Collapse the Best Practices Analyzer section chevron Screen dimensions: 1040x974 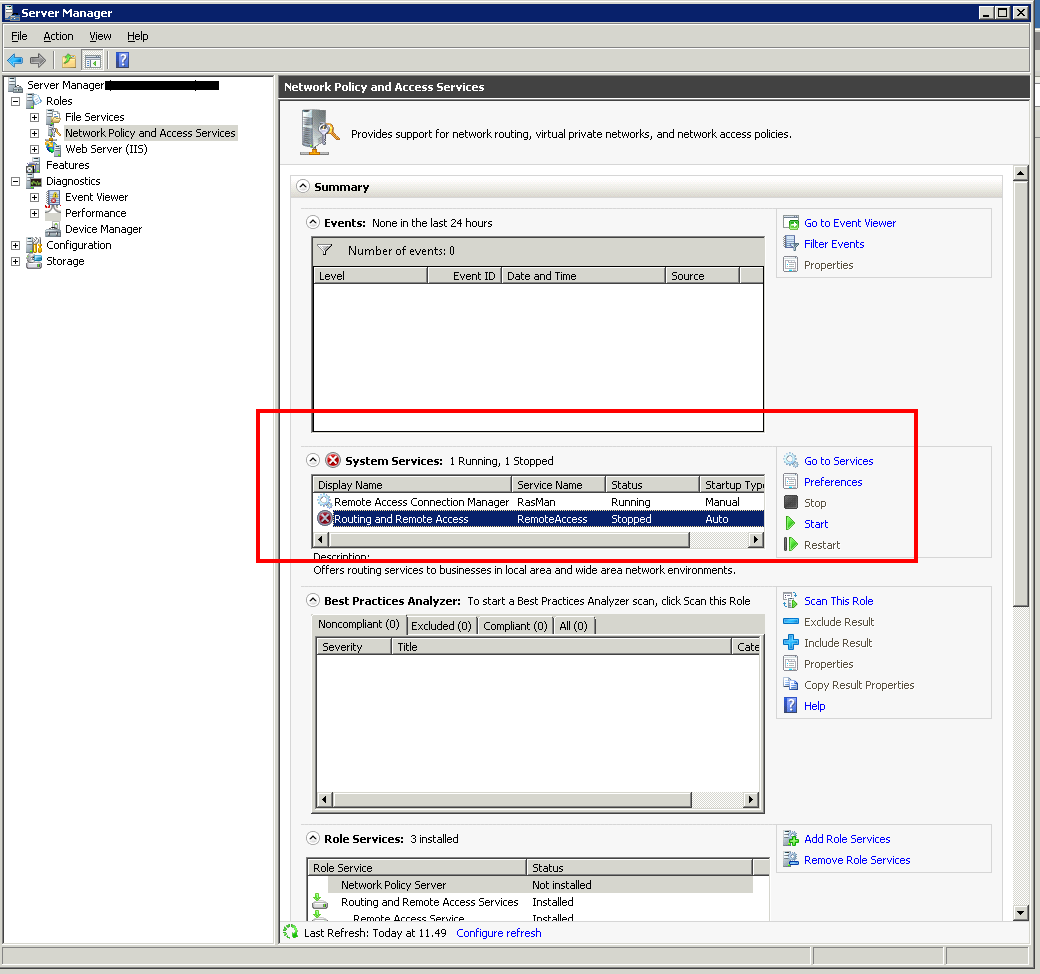tap(313, 600)
